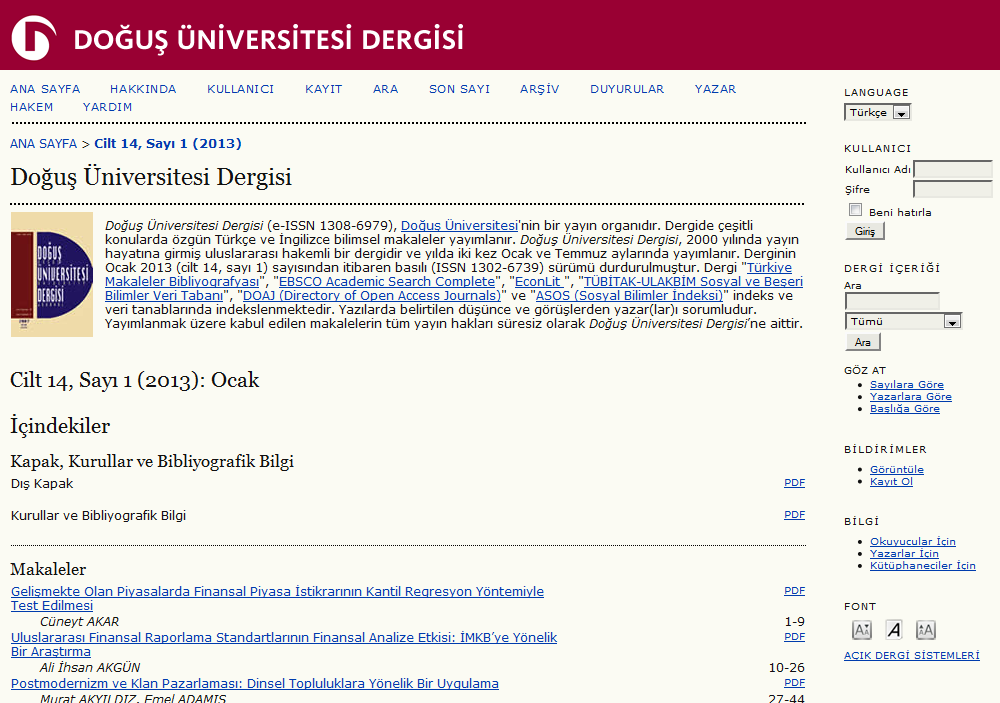Select ARA in the top navigation
Viewport: 1000px width, 703px height.
(x=385, y=89)
